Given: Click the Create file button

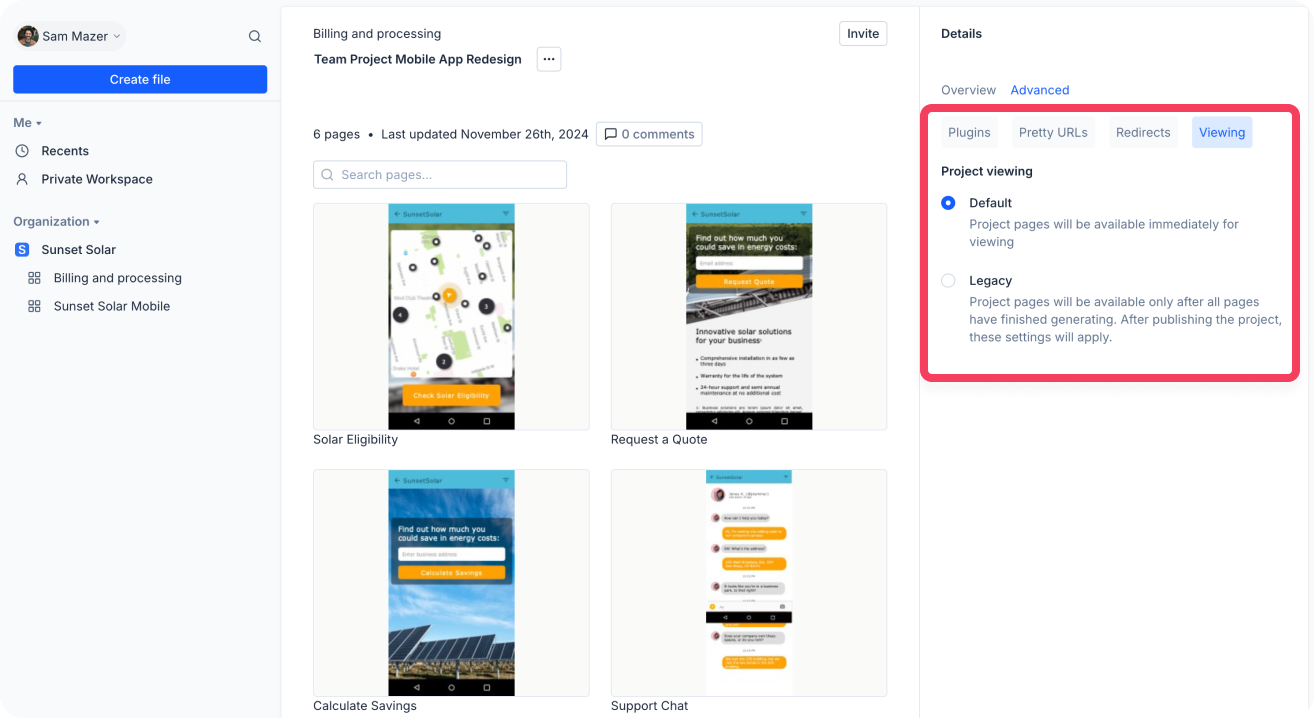Looking at the screenshot, I should pos(140,79).
